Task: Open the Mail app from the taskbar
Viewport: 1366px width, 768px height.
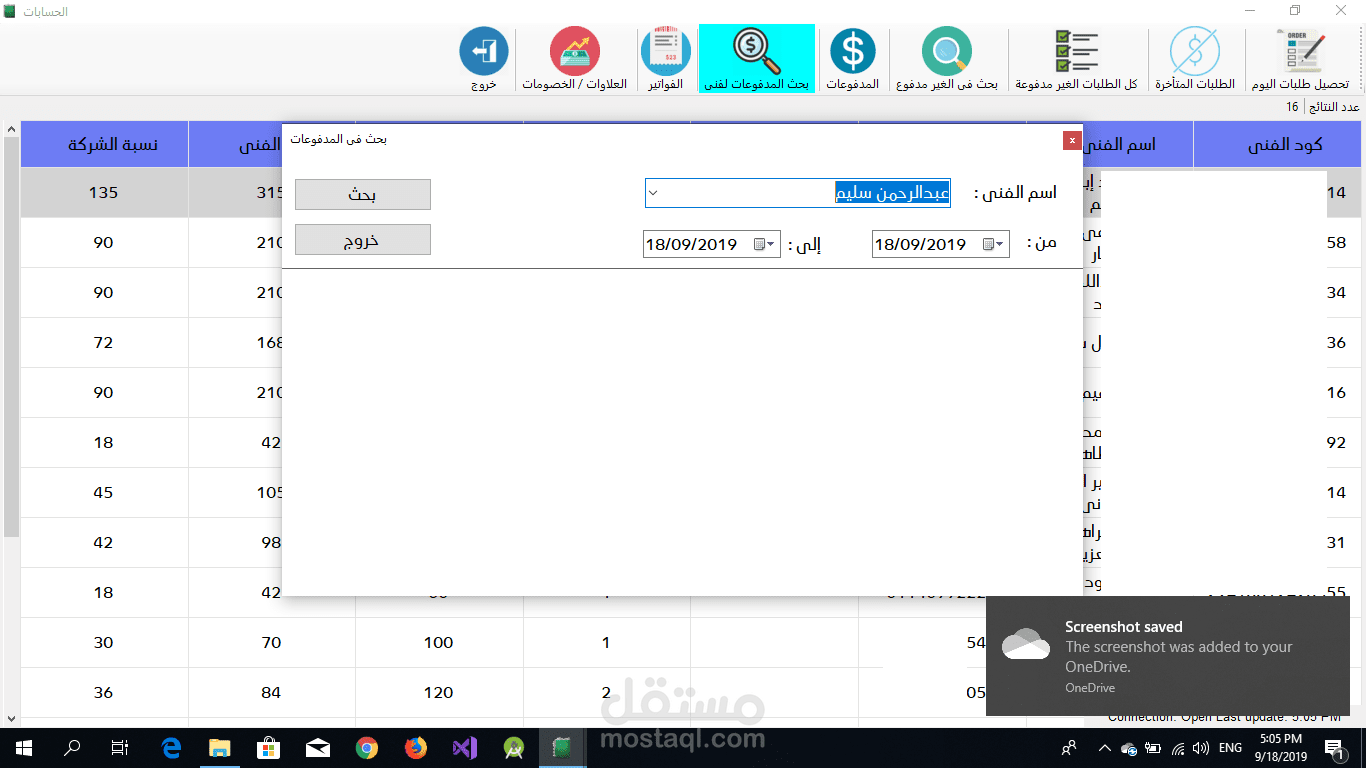Action: pos(318,747)
